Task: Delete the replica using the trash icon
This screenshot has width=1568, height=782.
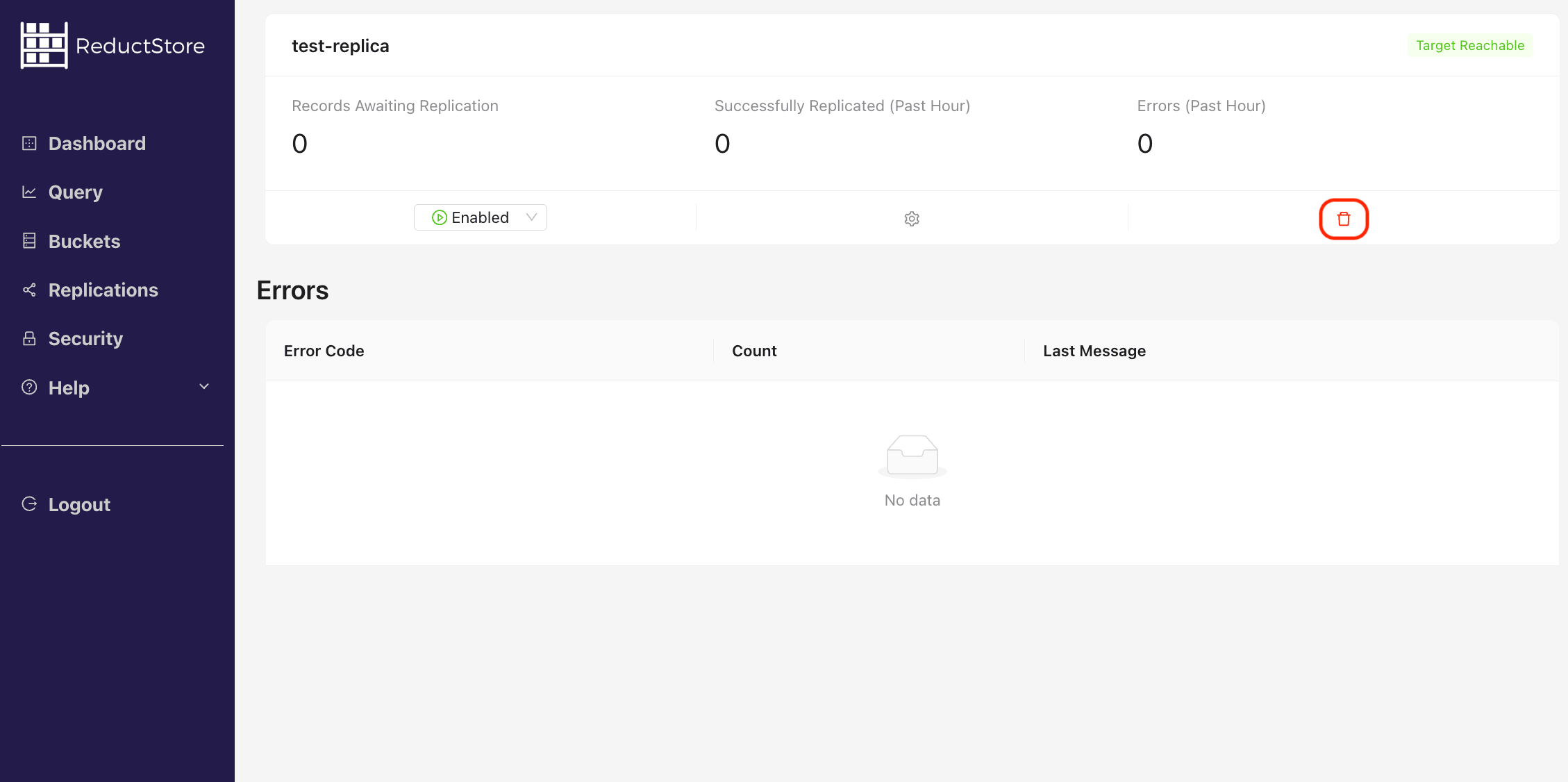Action: point(1344,218)
